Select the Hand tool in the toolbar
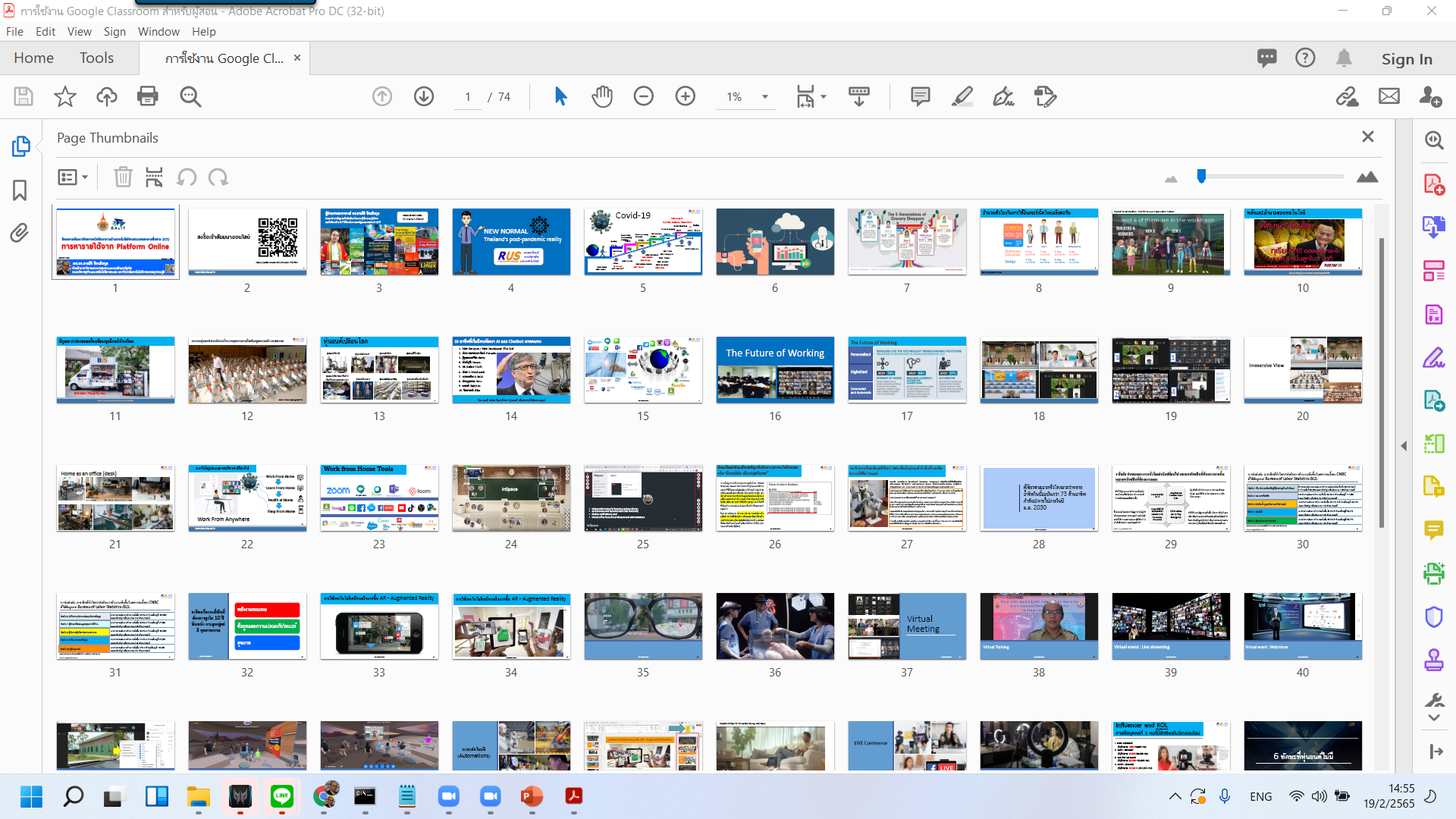The image size is (1456, 819). tap(601, 96)
